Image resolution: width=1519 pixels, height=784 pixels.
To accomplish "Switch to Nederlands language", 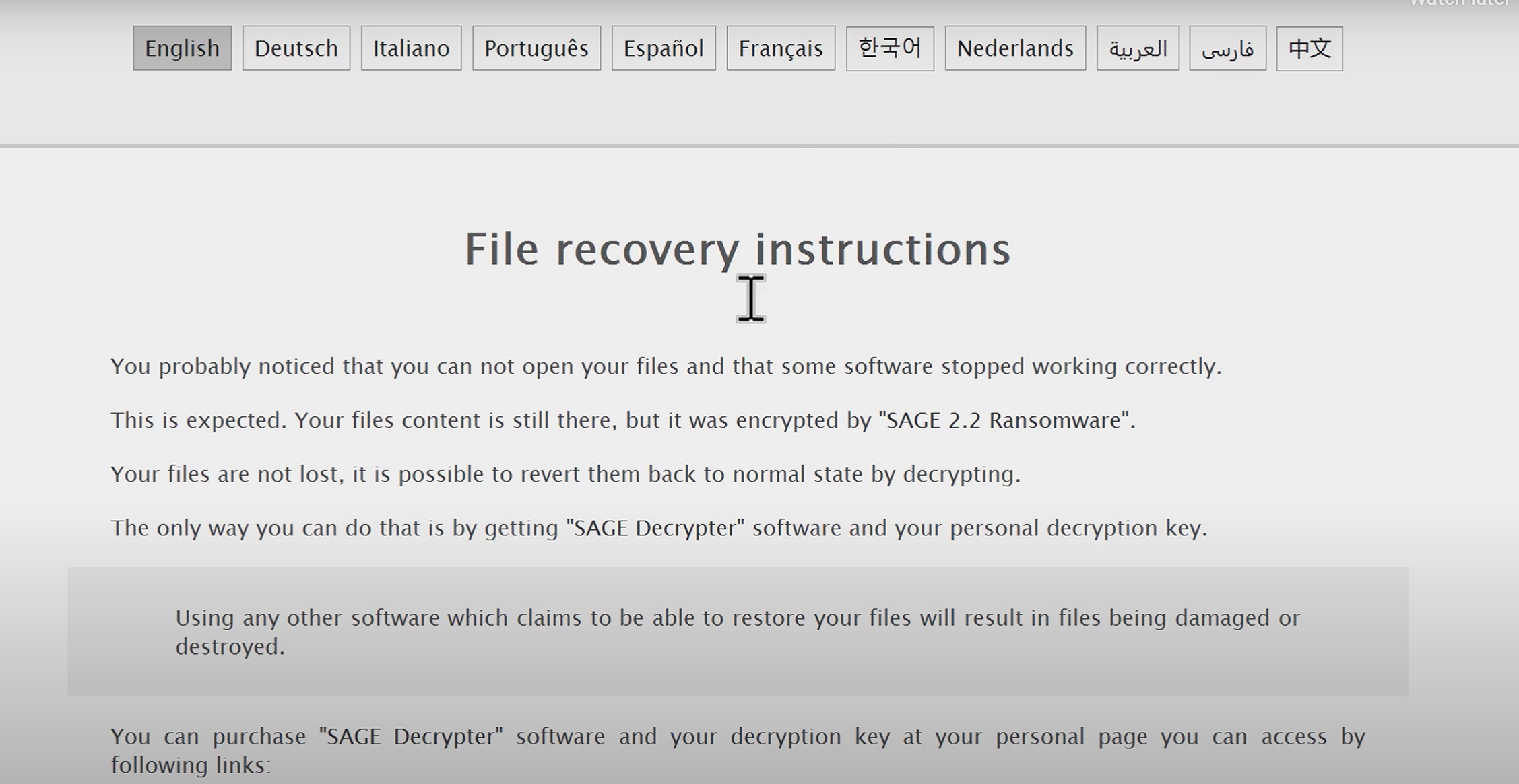I will pyautogui.click(x=1014, y=48).
